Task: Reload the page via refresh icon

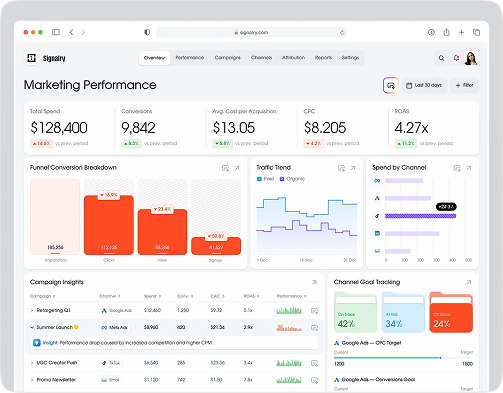Action: click(342, 32)
